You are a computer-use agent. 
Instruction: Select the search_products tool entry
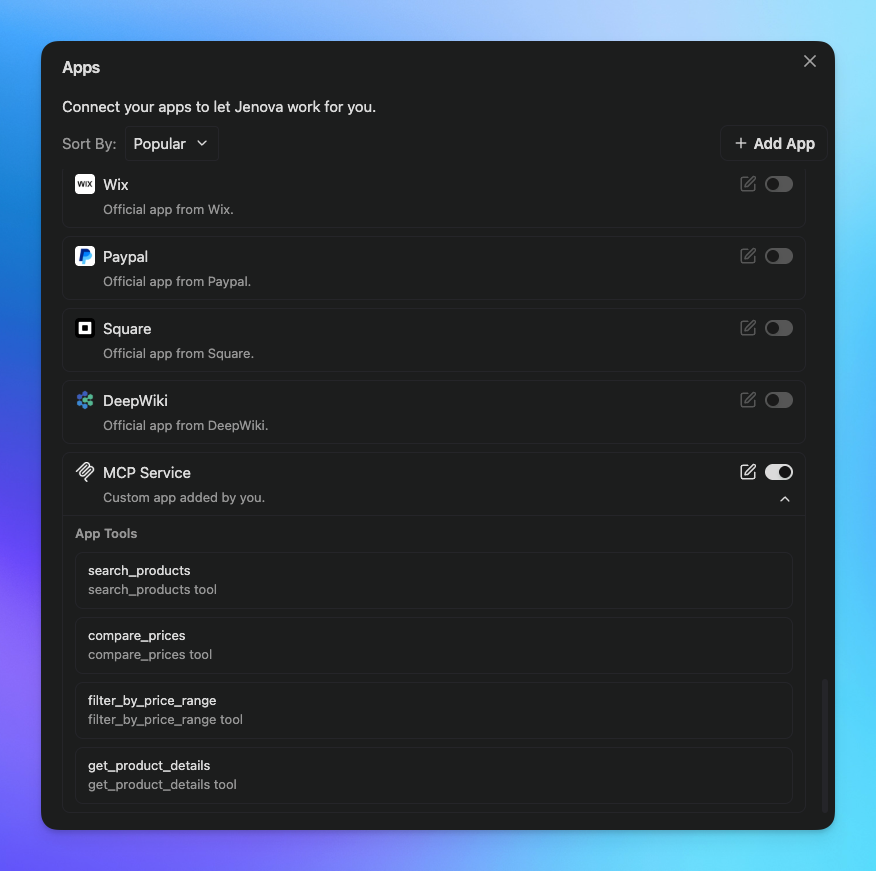434,580
